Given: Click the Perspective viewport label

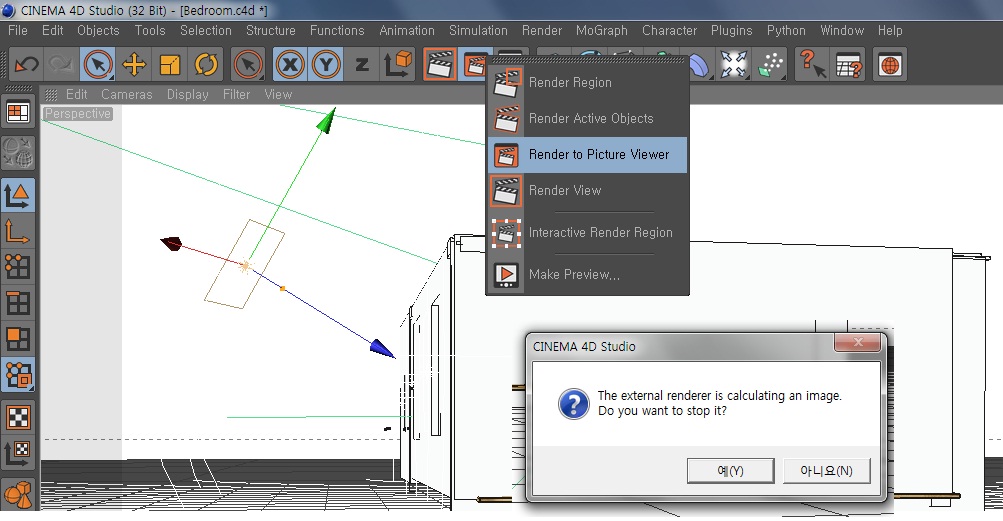Looking at the screenshot, I should (x=77, y=113).
